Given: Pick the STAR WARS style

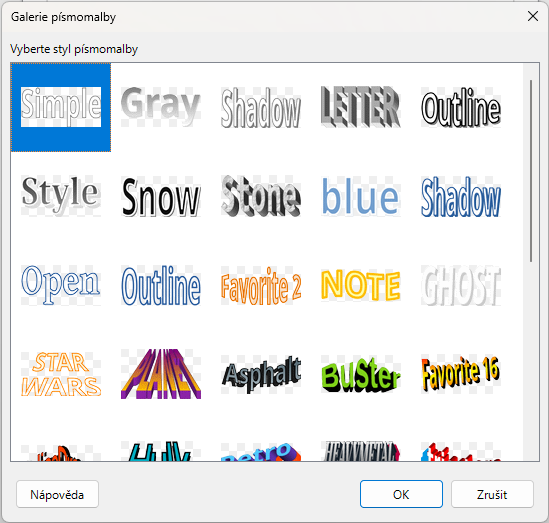Looking at the screenshot, I should pyautogui.click(x=61, y=374).
